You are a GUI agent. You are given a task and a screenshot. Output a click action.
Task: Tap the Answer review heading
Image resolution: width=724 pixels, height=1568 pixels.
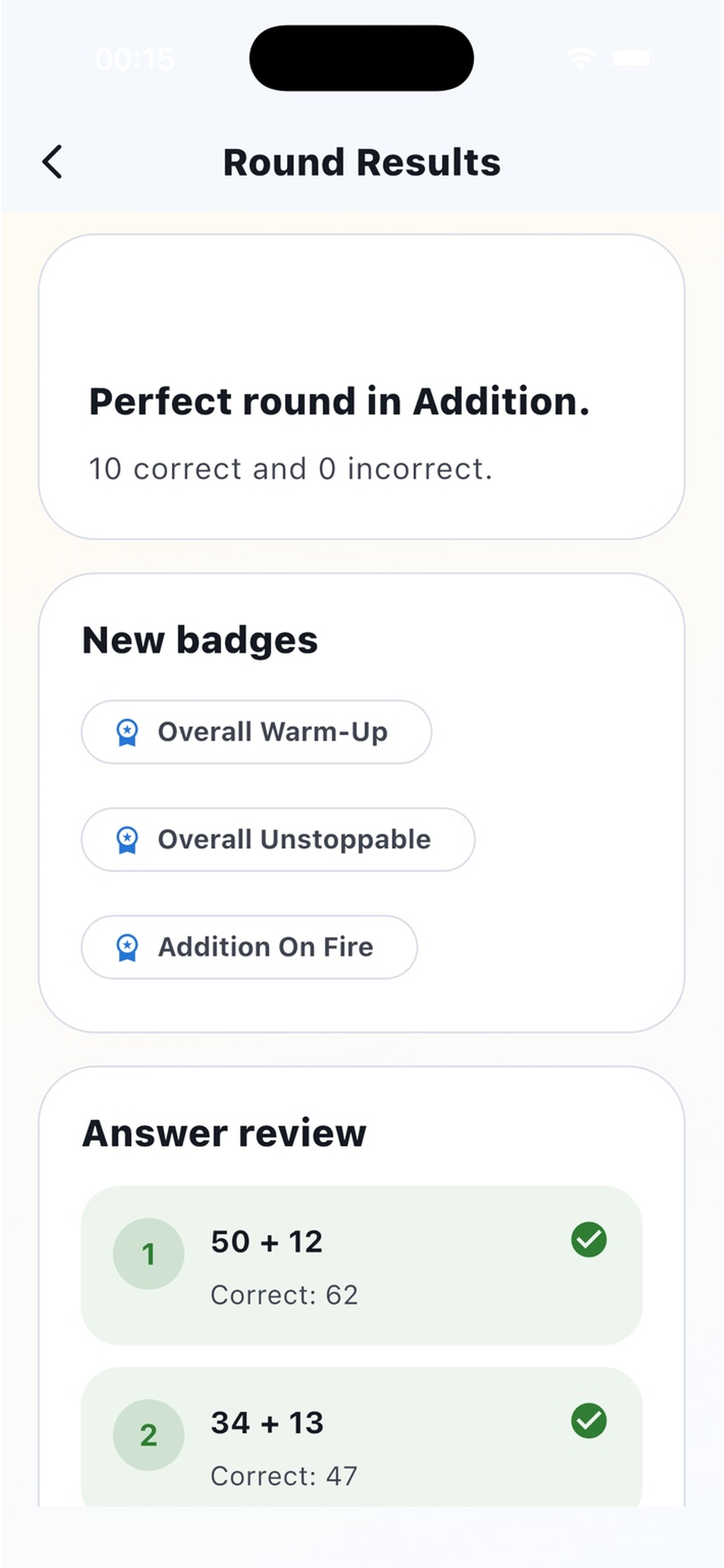pos(224,1133)
